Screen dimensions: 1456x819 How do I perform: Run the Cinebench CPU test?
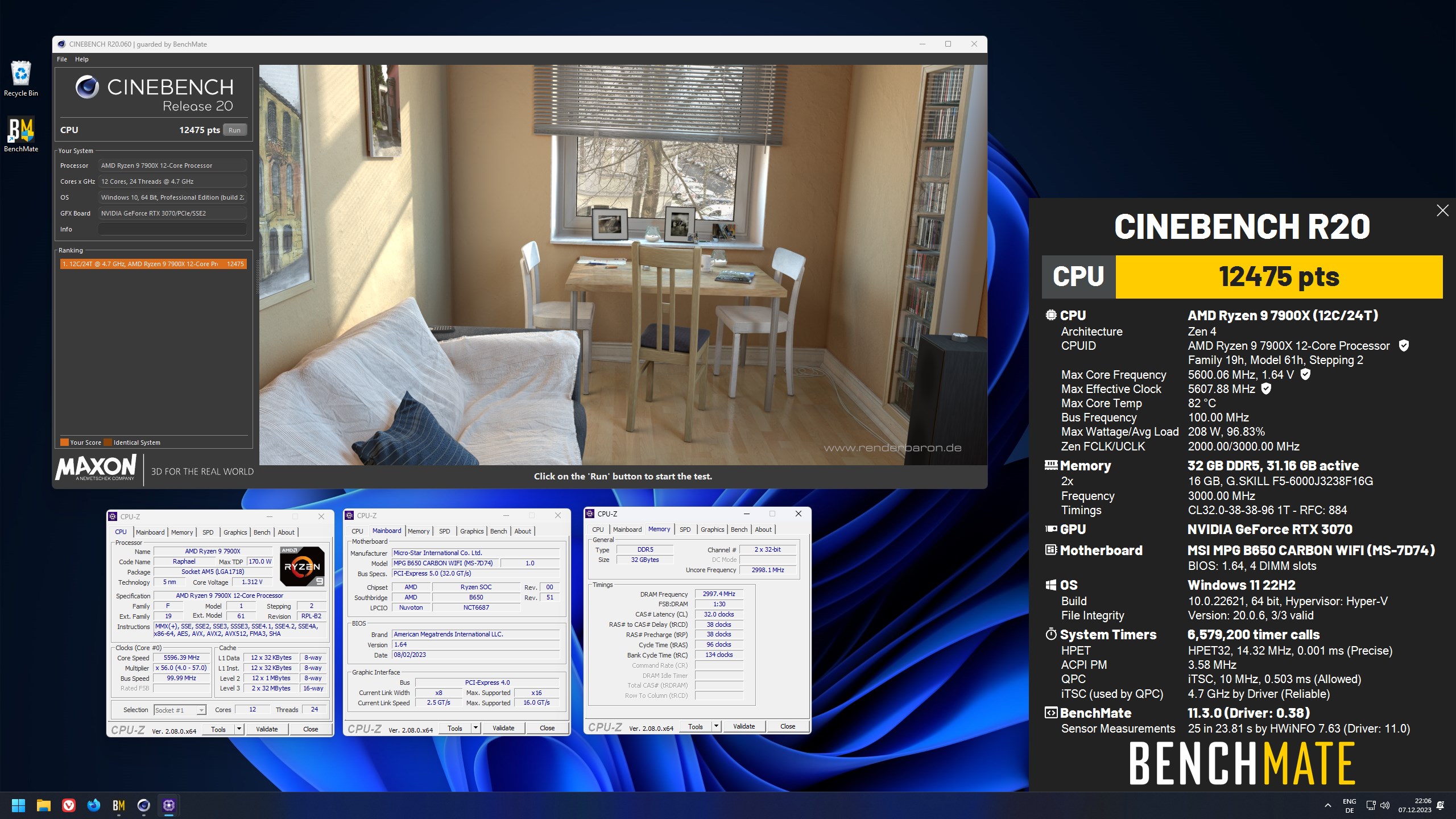point(234,130)
